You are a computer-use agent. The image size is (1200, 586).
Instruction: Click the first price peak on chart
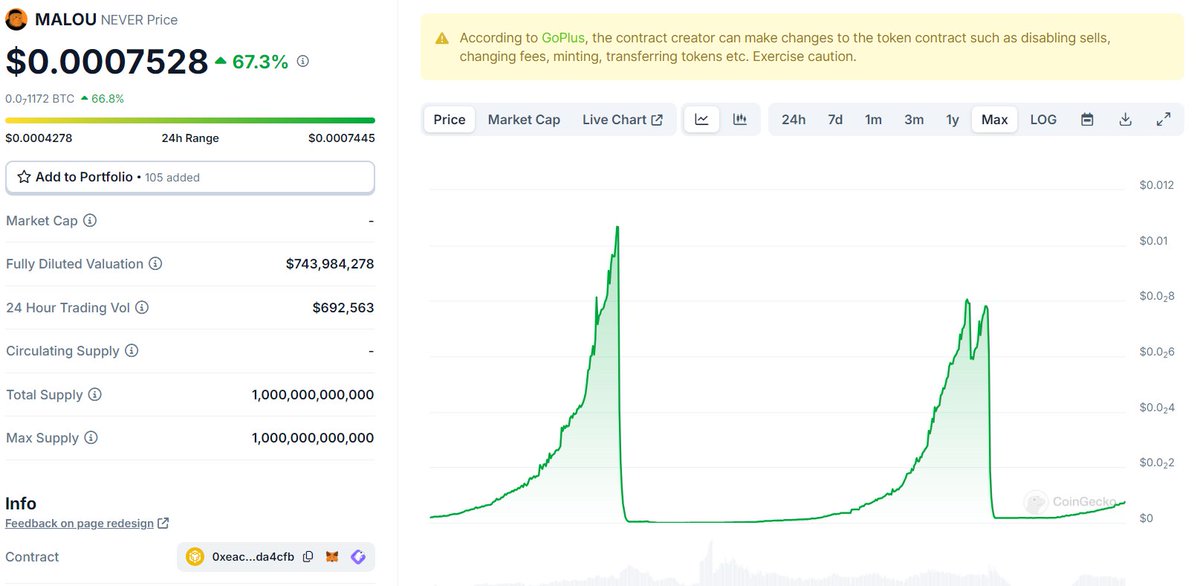coord(617,228)
